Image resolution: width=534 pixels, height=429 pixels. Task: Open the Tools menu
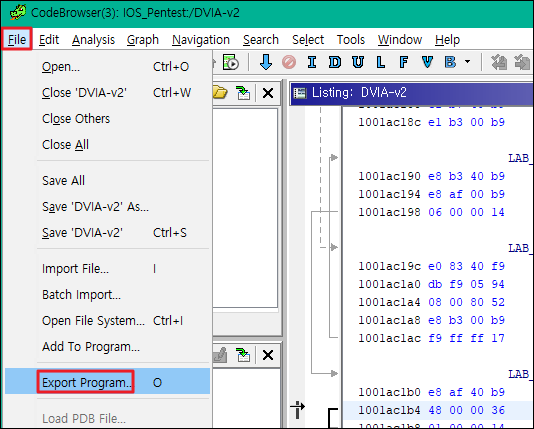pyautogui.click(x=351, y=39)
